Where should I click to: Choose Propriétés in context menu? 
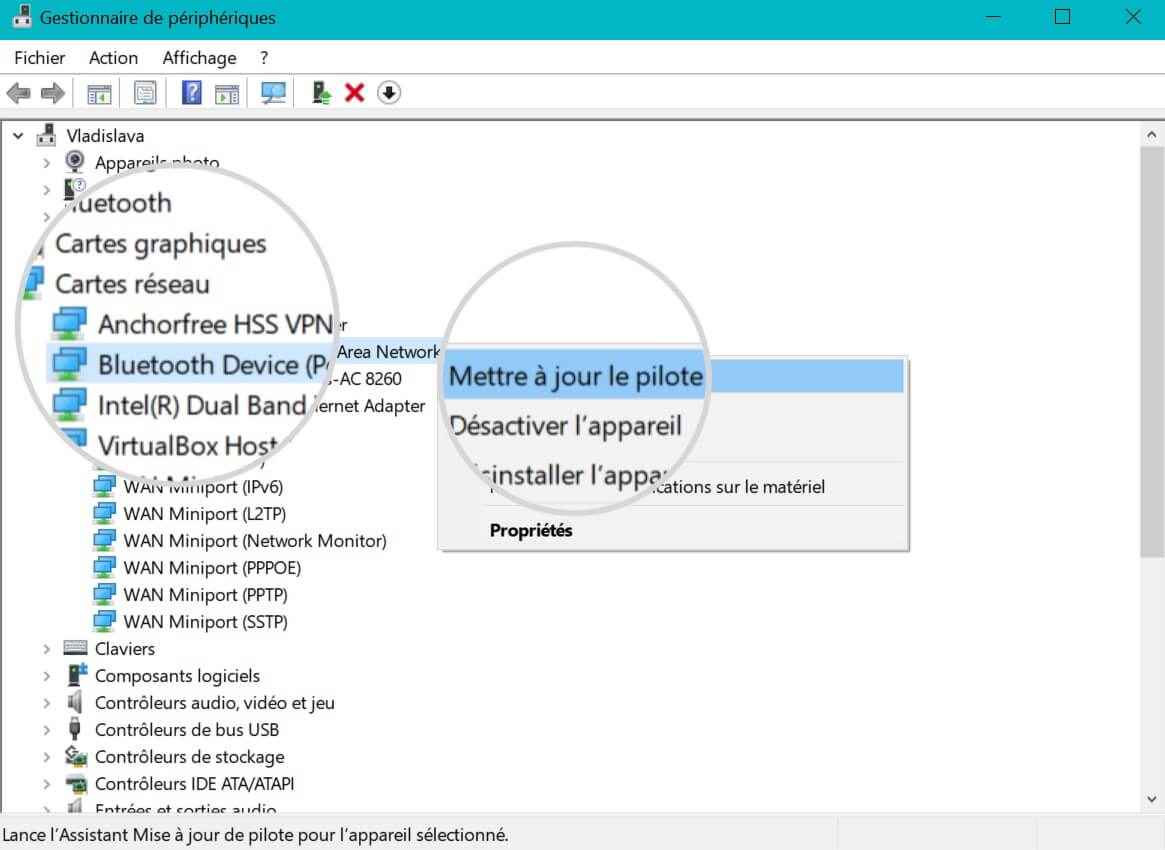point(530,531)
